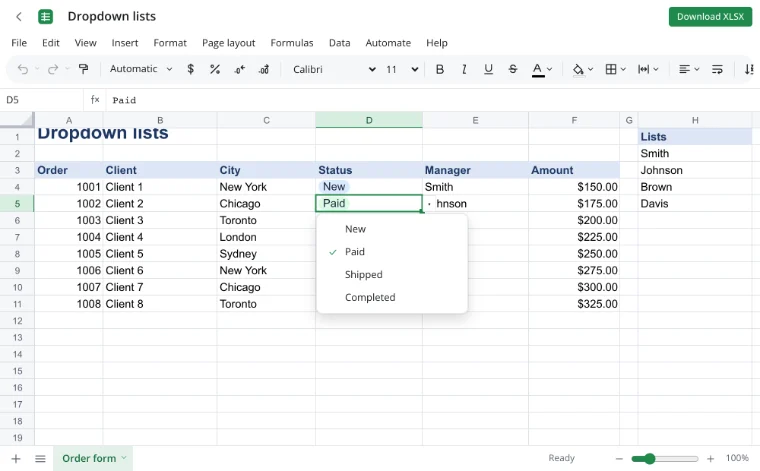760x471 pixels.
Task: Expand text color options arrow
Action: 550,69
